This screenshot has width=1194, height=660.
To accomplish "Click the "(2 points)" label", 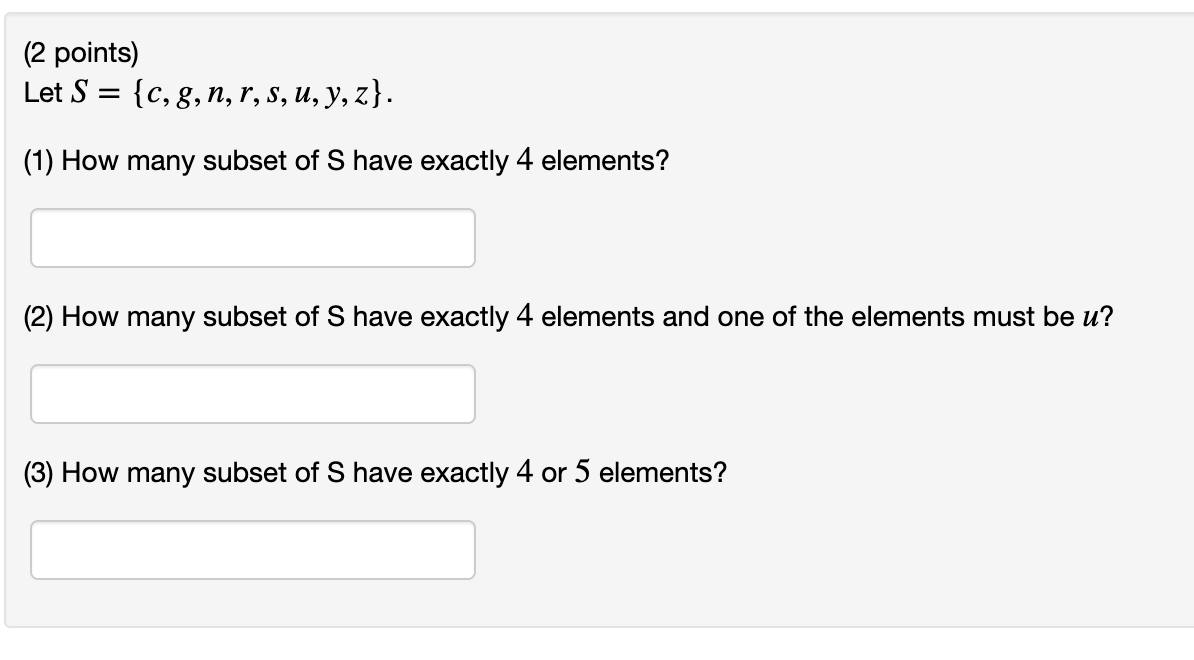I will coord(81,53).
